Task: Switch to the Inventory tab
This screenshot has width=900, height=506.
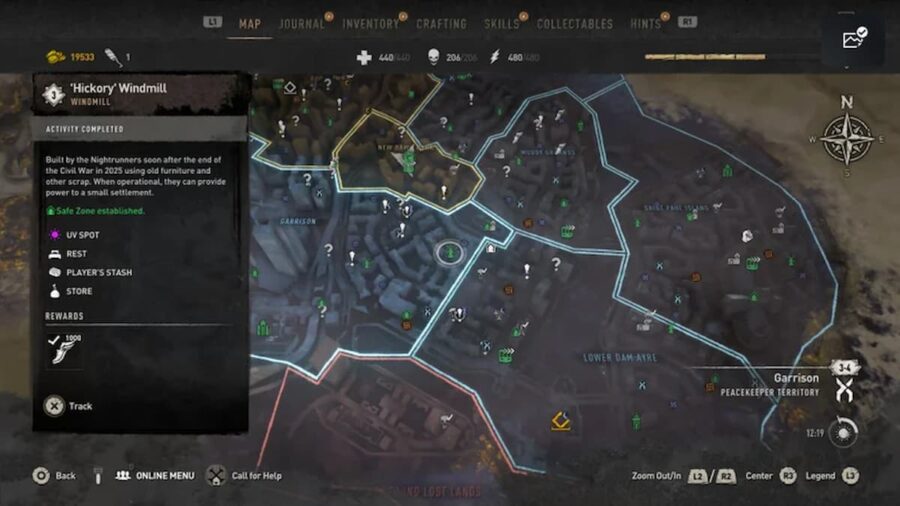Action: tap(370, 24)
